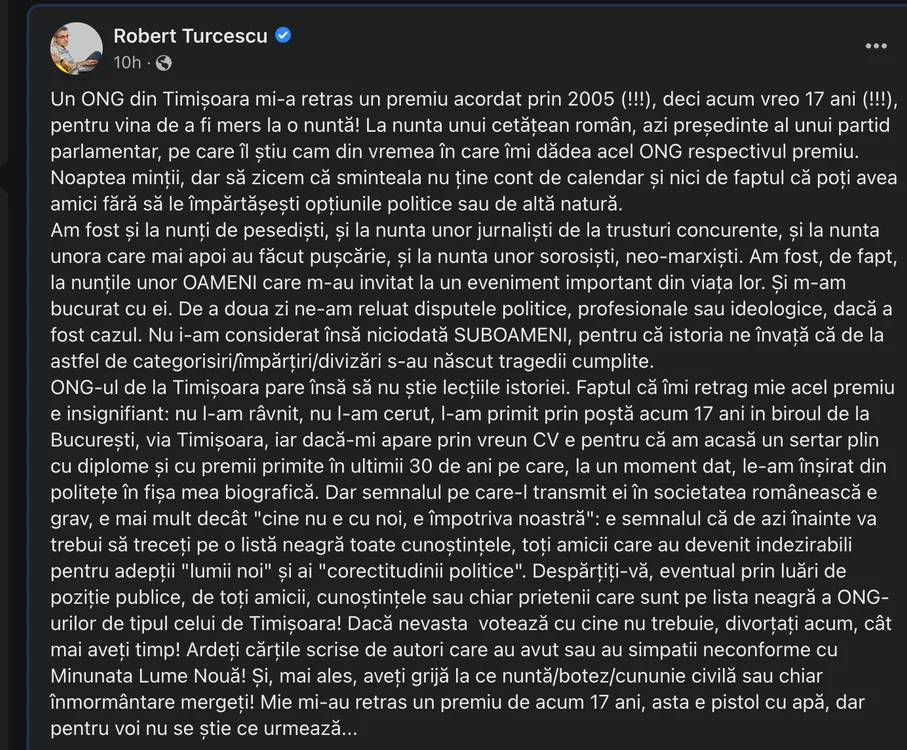Click the abbreviation CV in the text
Screen dimensions: 907x750
point(545,440)
